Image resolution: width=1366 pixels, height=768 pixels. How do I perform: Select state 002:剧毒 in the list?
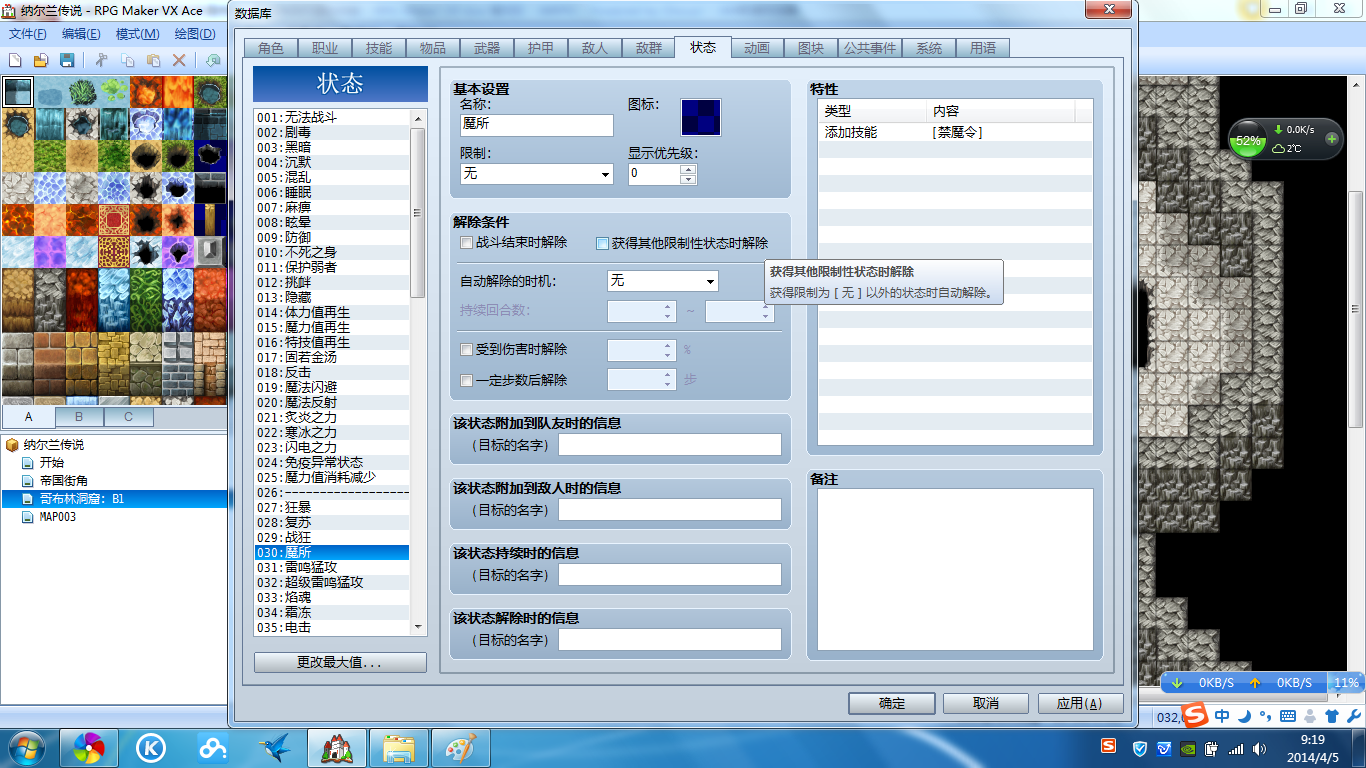pyautogui.click(x=331, y=132)
